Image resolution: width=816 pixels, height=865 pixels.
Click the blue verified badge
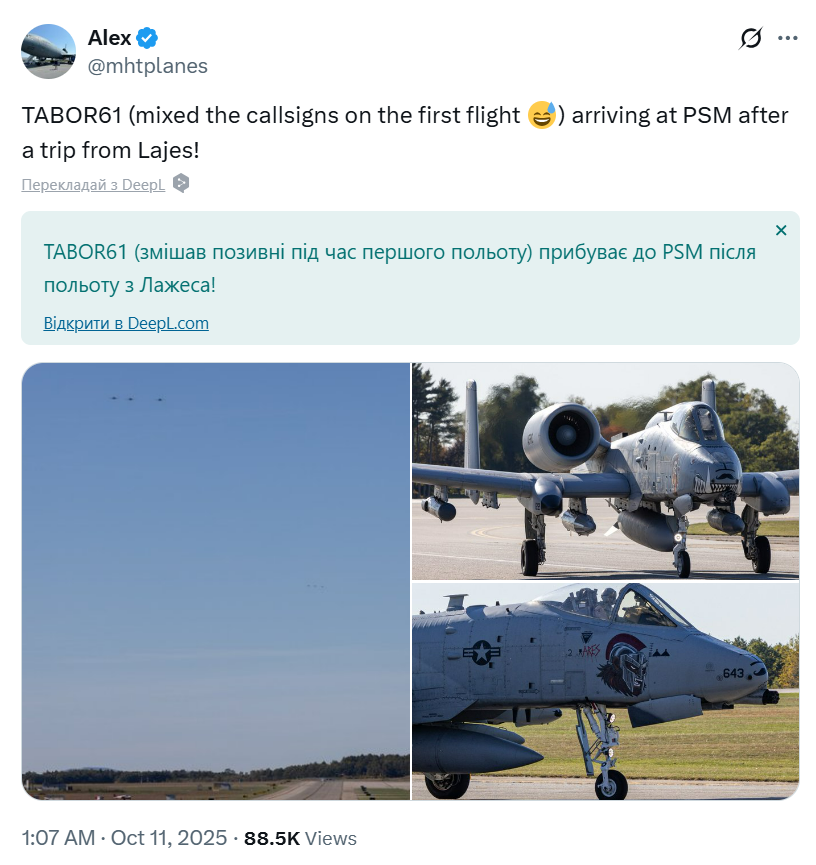pyautogui.click(x=147, y=38)
